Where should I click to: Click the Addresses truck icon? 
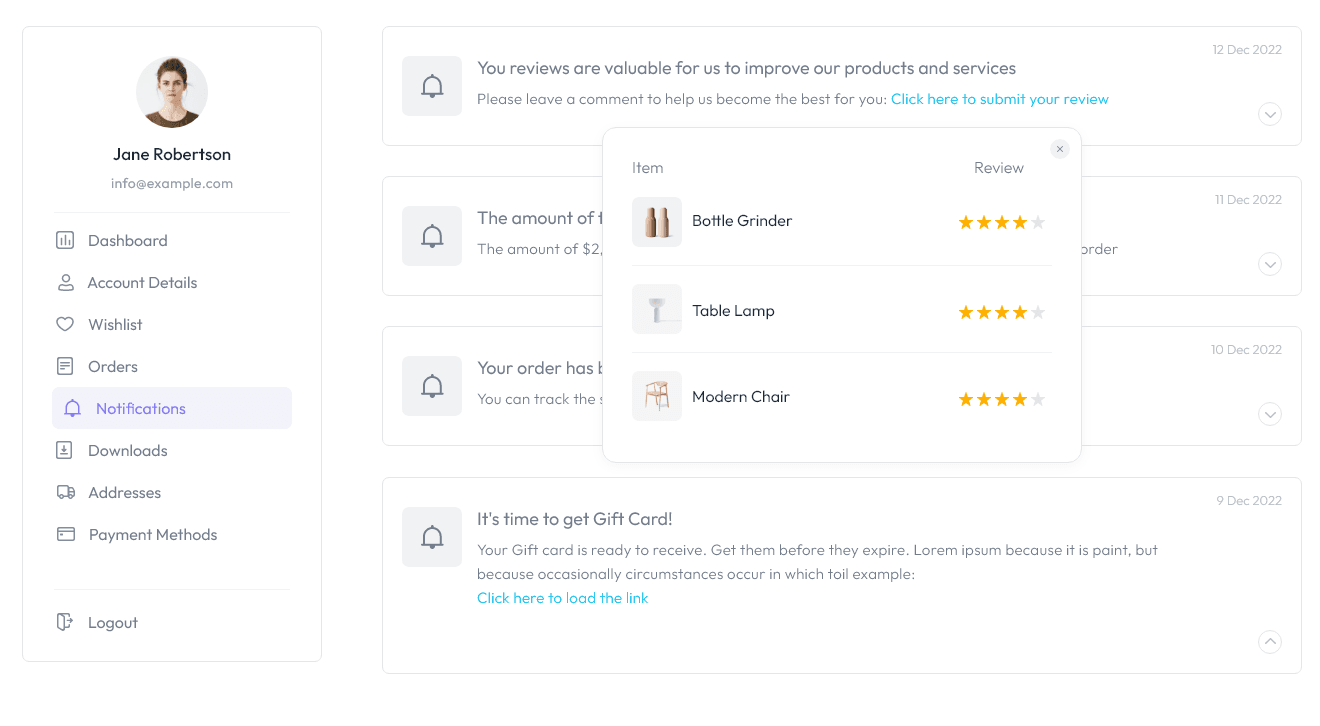66,492
